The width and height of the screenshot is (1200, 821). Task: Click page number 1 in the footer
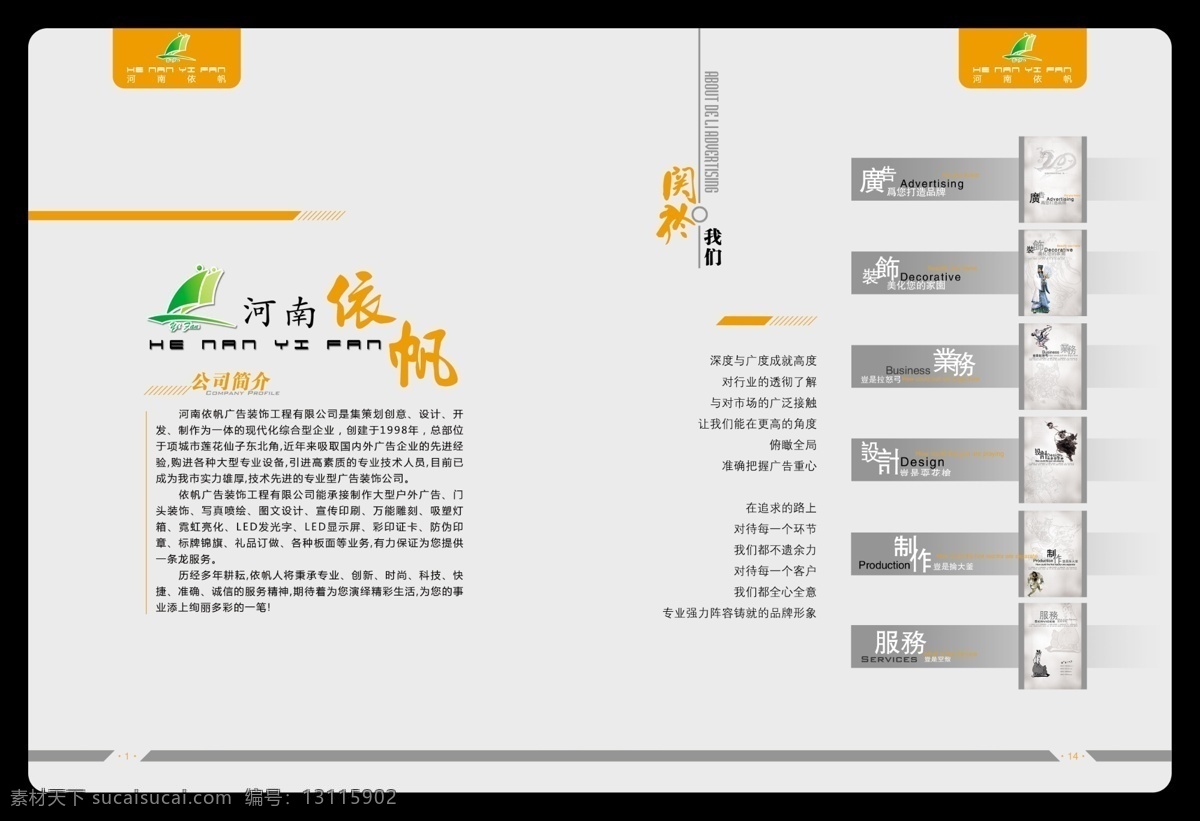click(127, 756)
